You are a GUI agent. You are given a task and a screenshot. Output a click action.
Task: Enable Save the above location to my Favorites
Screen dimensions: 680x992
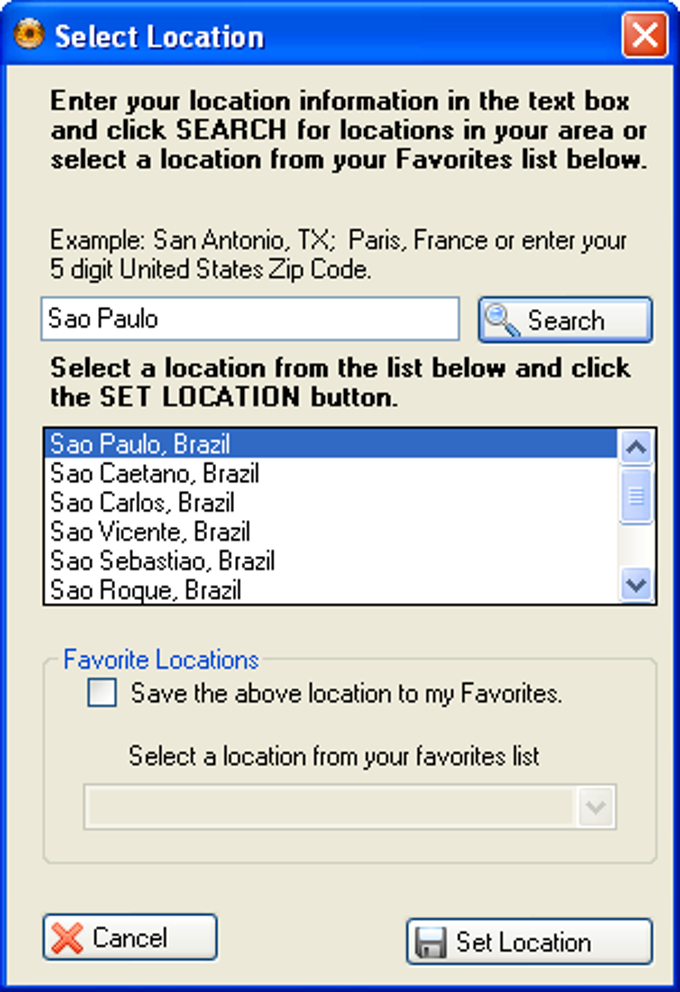tap(102, 692)
